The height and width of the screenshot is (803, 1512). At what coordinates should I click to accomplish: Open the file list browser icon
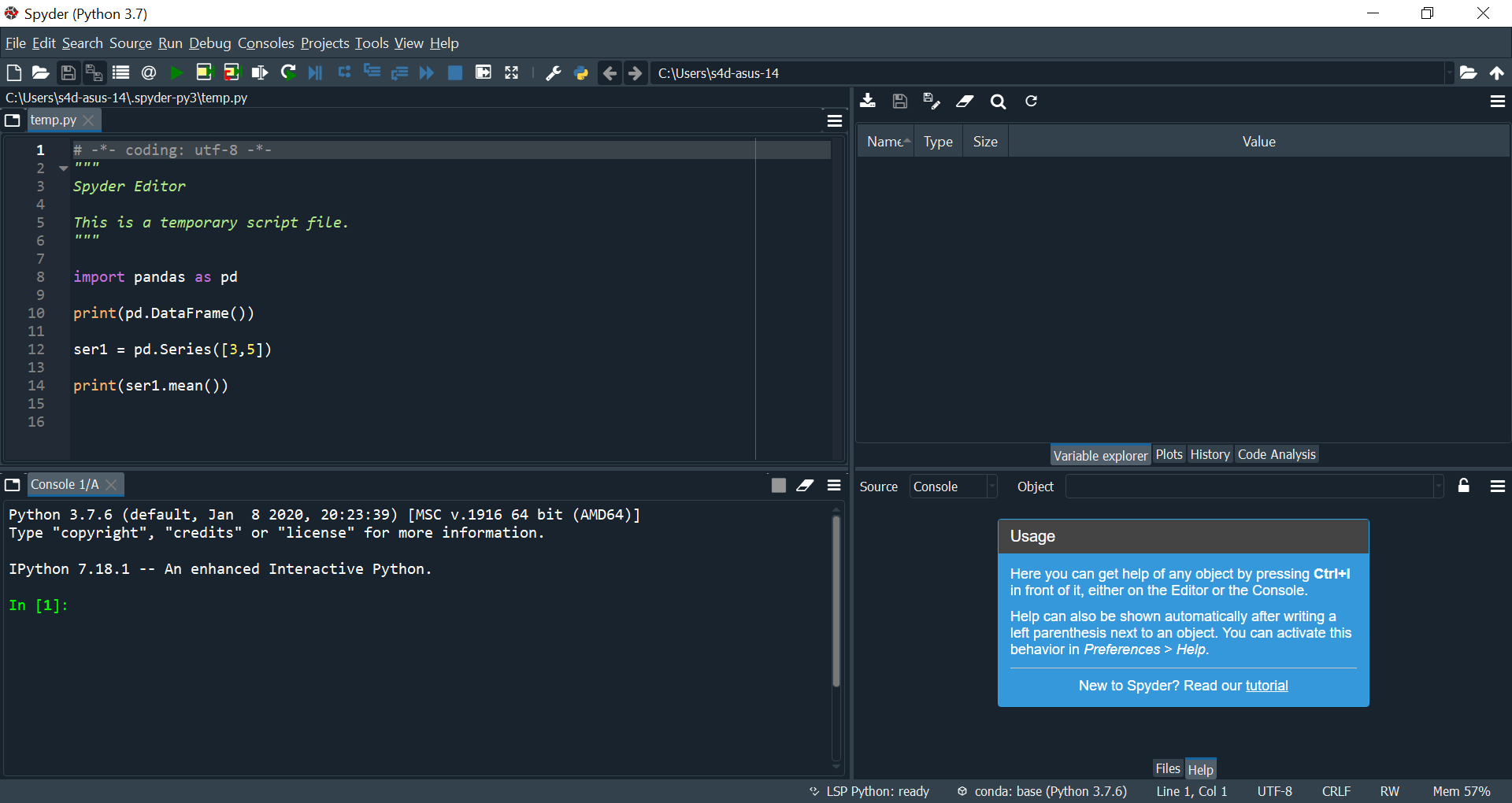pyautogui.click(x=120, y=73)
